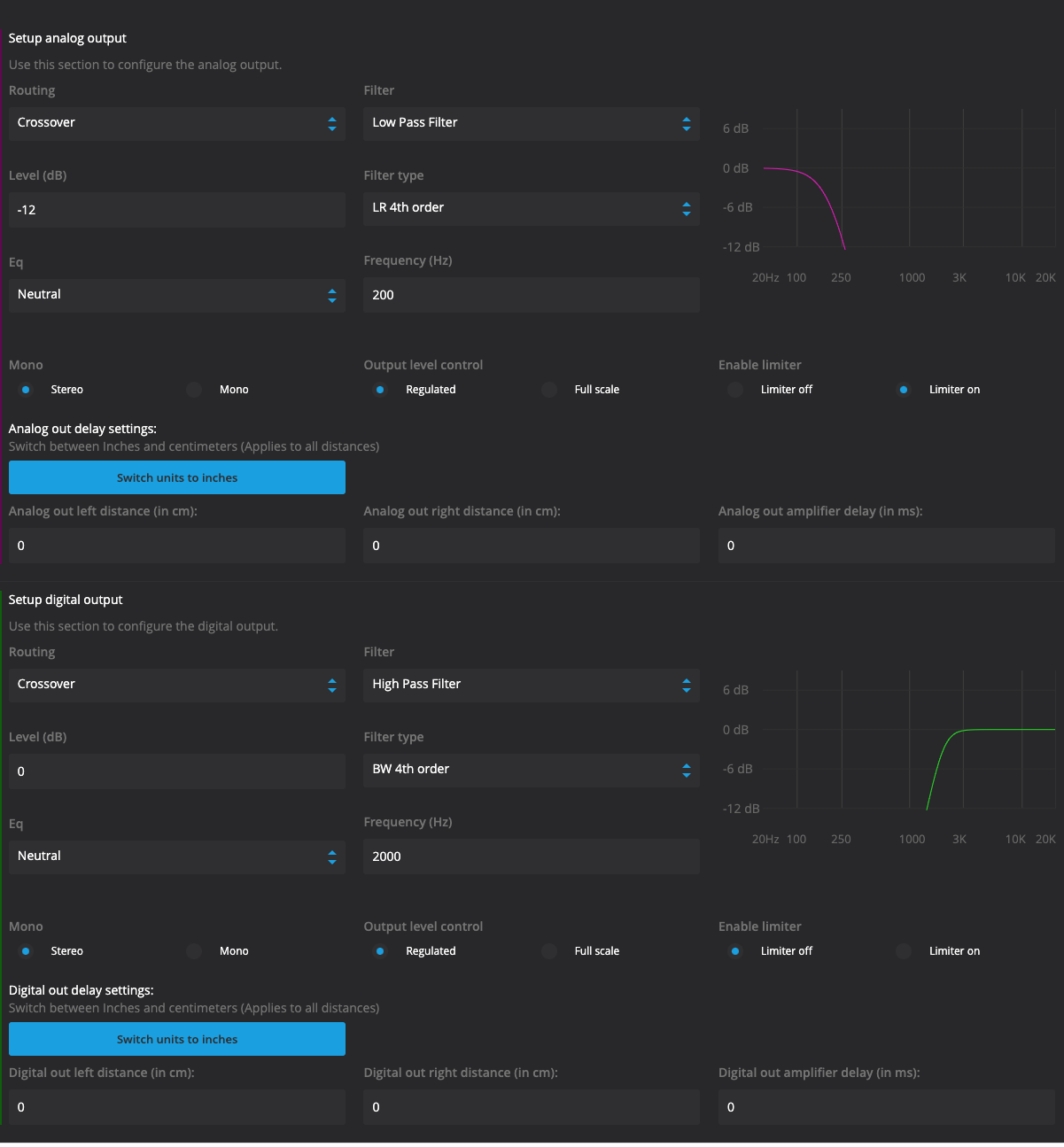Open the analog Eq Neutral dropdown
This screenshot has width=1064, height=1147.
pos(176,295)
